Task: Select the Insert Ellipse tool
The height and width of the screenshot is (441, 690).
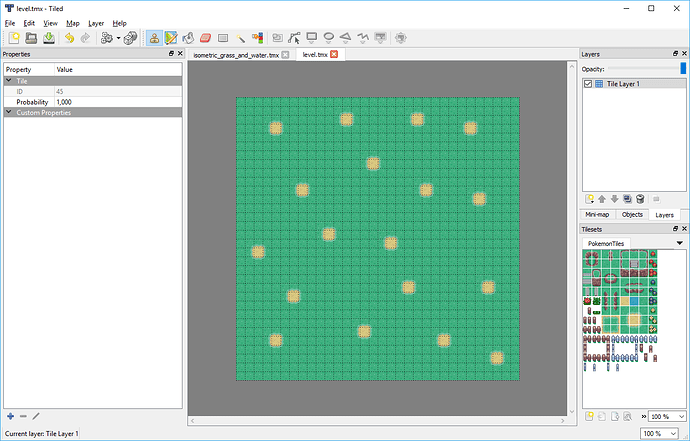Action: (329, 38)
